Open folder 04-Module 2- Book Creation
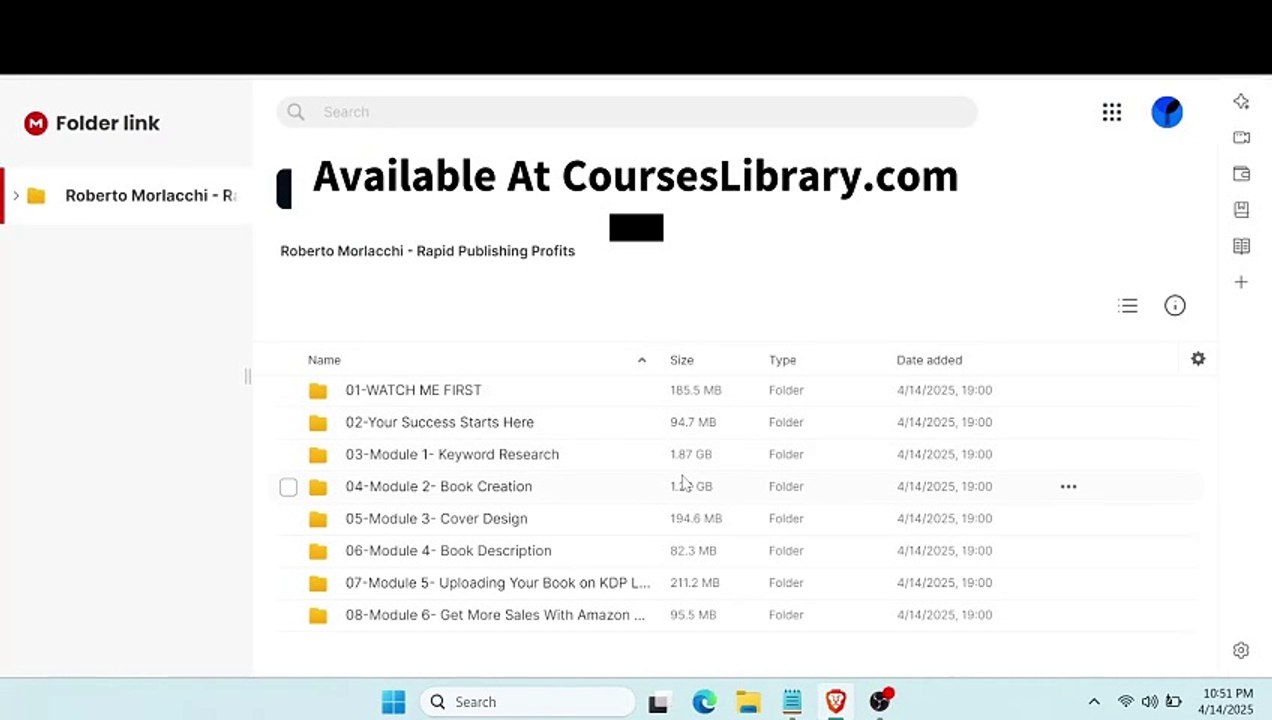The image size is (1272, 720). pos(438,486)
